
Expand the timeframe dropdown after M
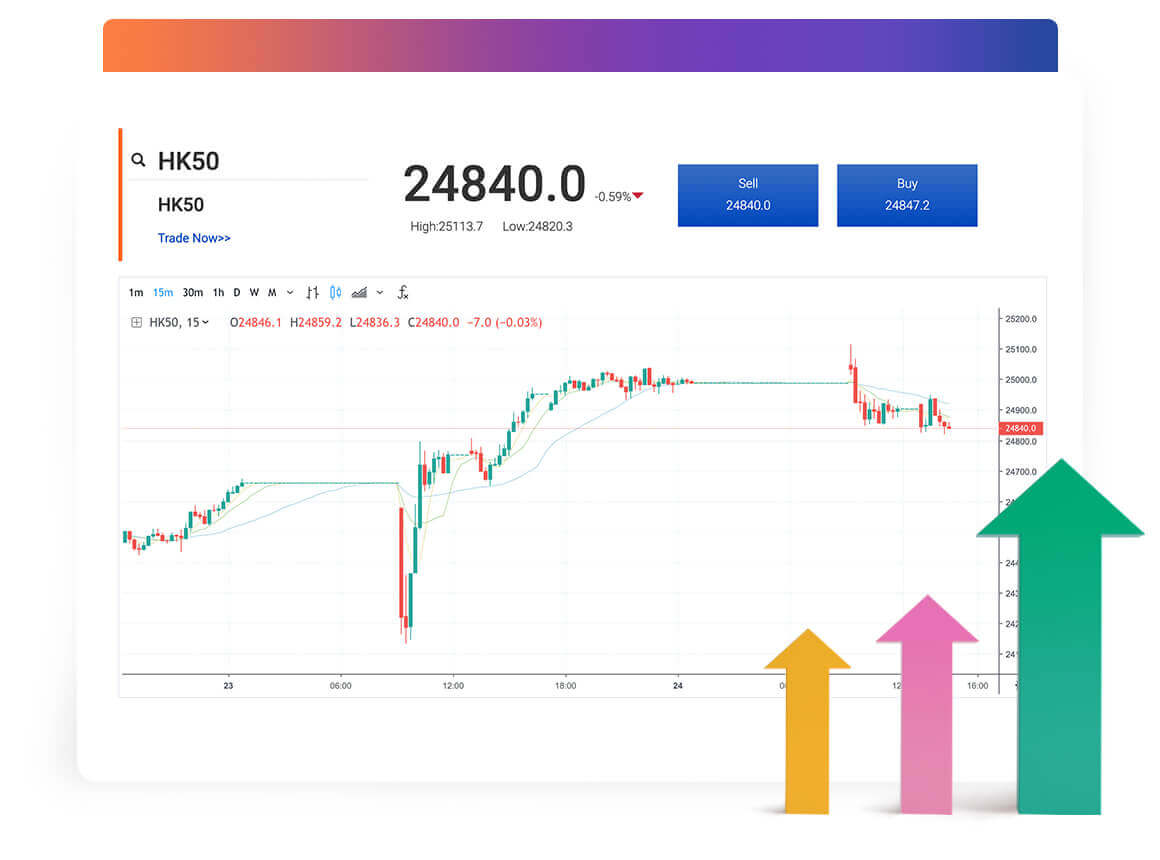(290, 293)
